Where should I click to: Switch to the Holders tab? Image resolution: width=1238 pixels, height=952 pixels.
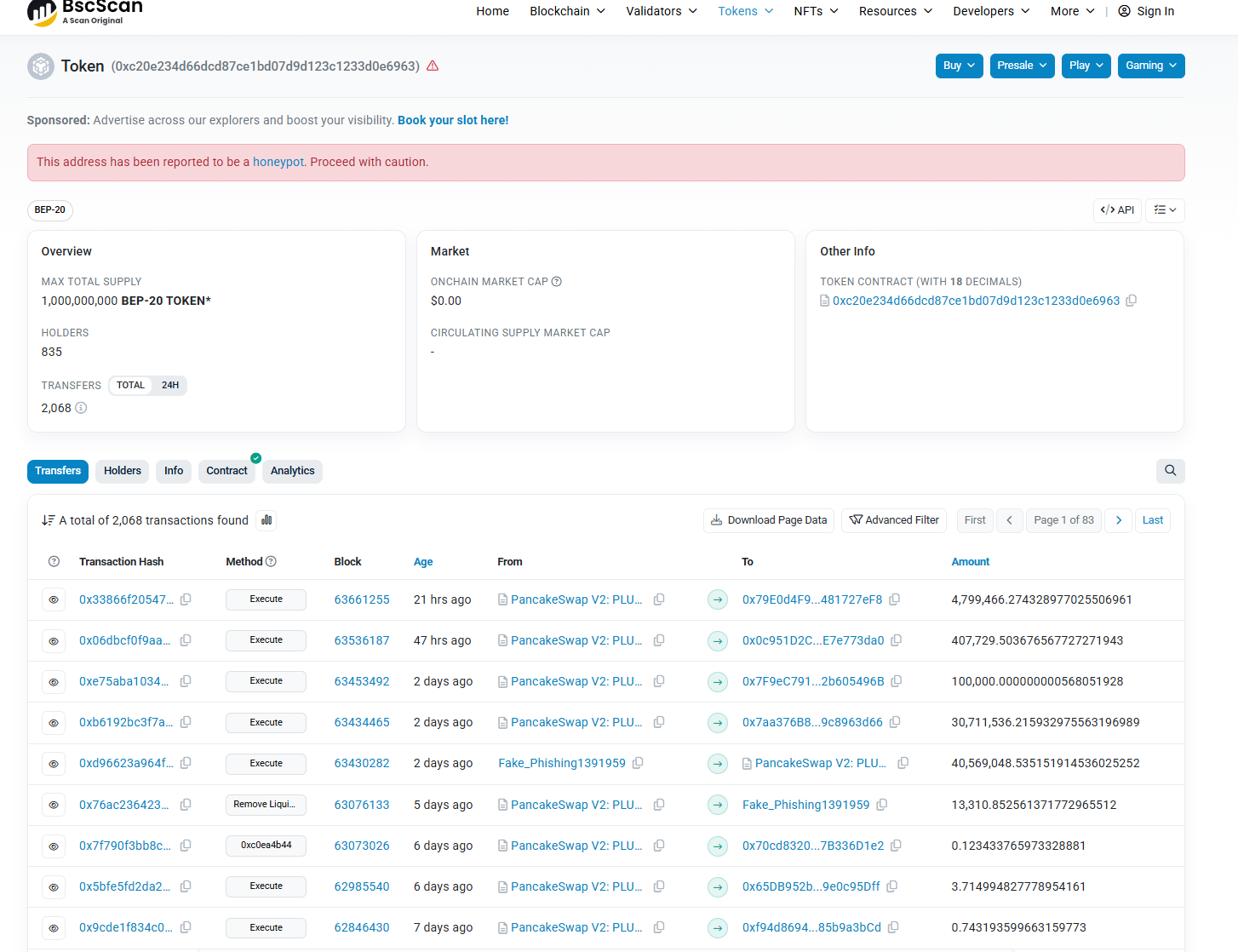point(123,471)
